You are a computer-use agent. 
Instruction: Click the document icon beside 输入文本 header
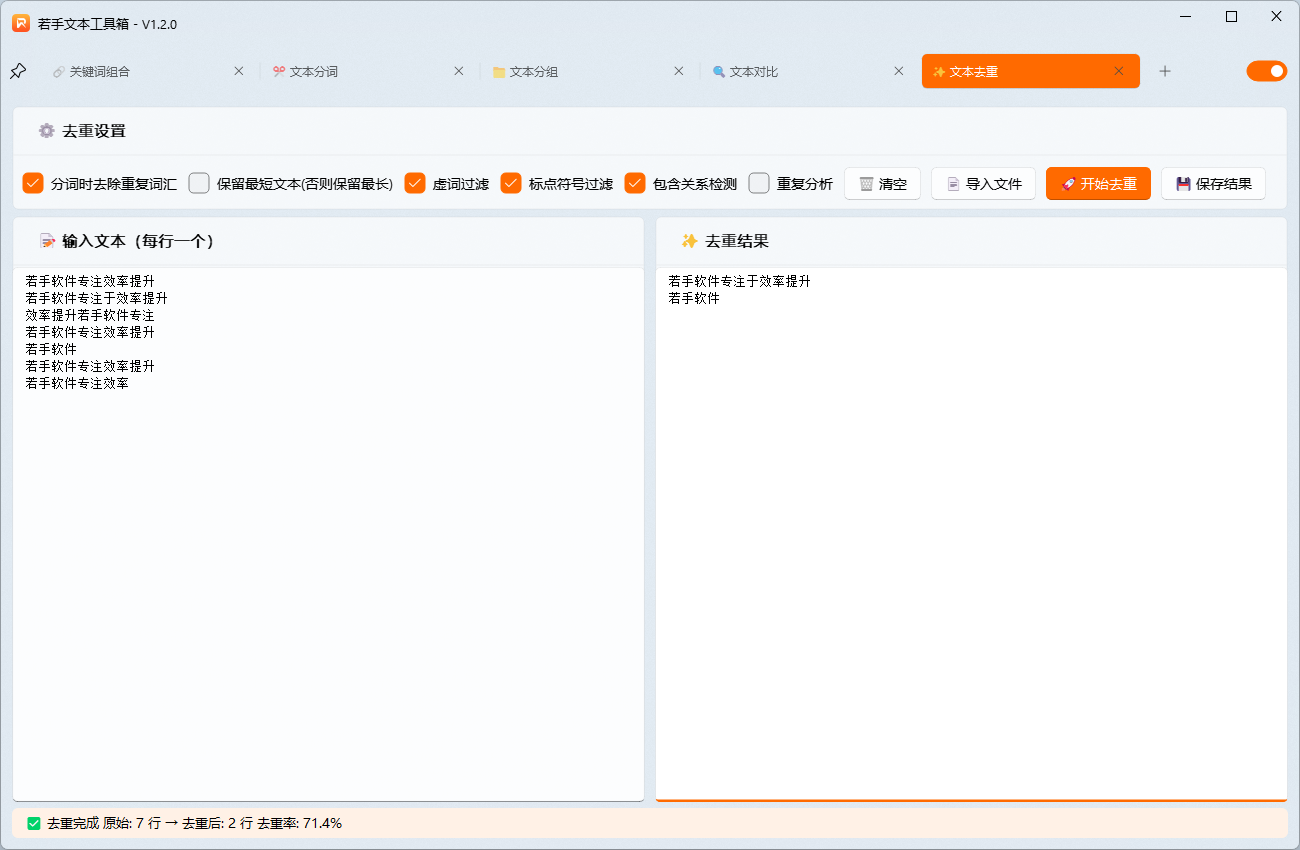point(45,241)
